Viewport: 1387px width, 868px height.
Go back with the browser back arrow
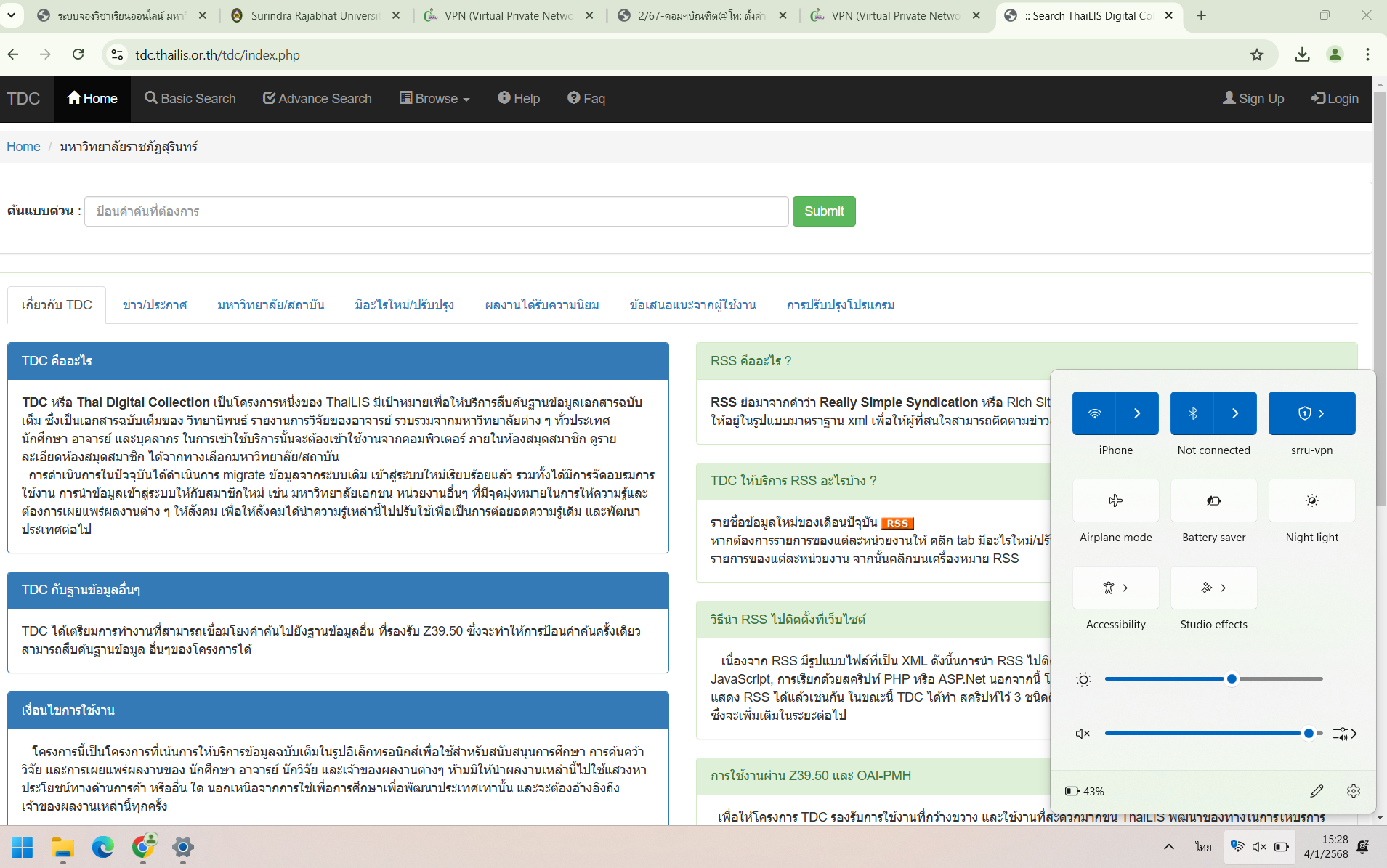click(13, 54)
